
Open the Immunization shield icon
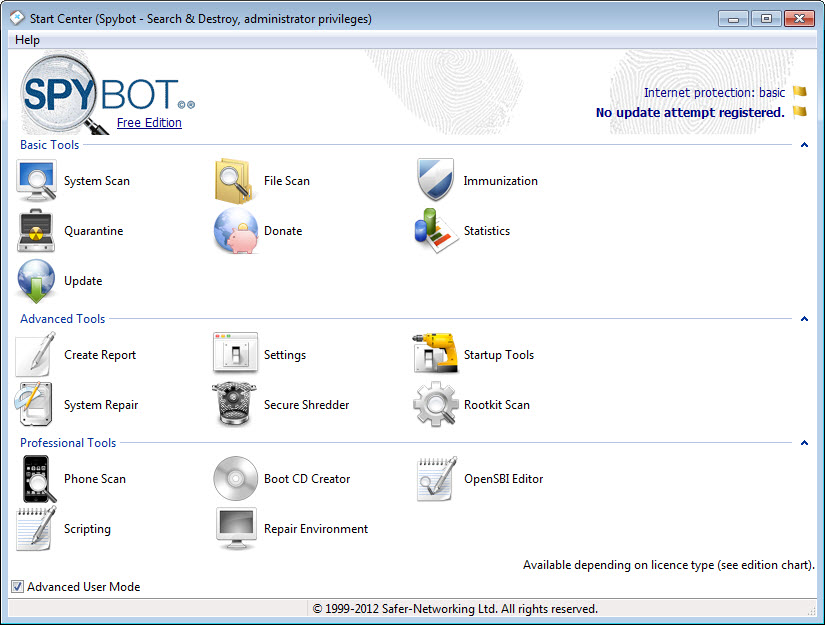435,180
